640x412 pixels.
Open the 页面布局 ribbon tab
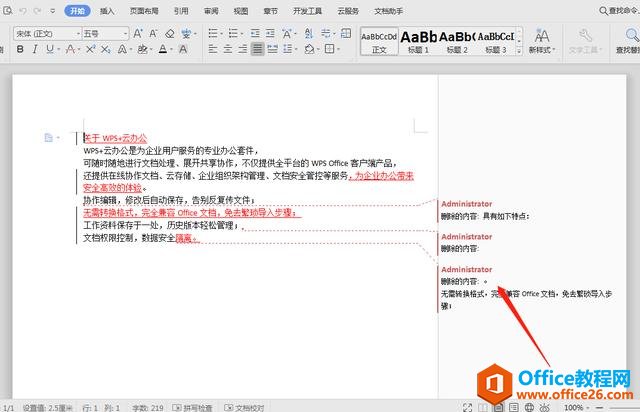pos(144,11)
